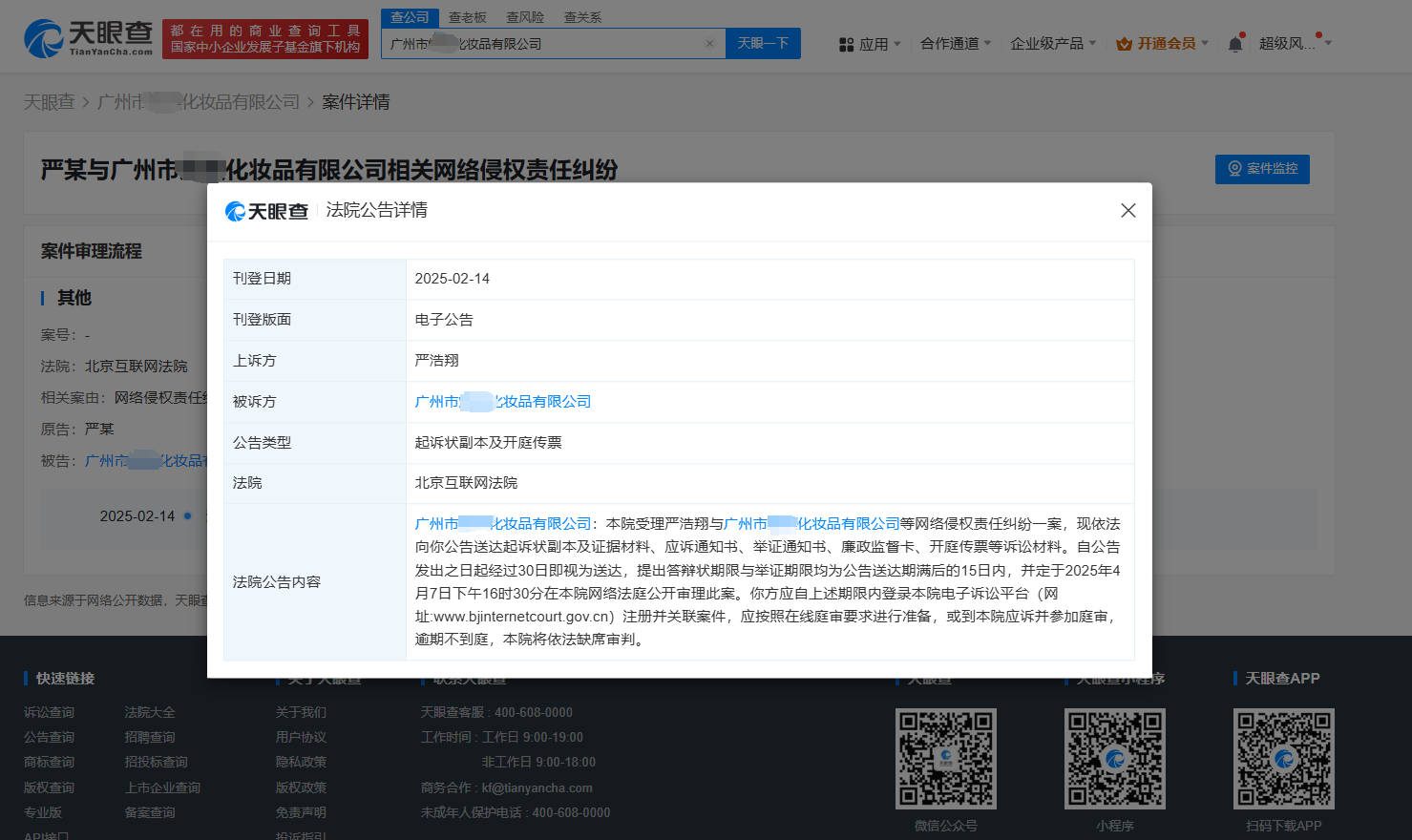Open 用户协议 footer link

301,737
